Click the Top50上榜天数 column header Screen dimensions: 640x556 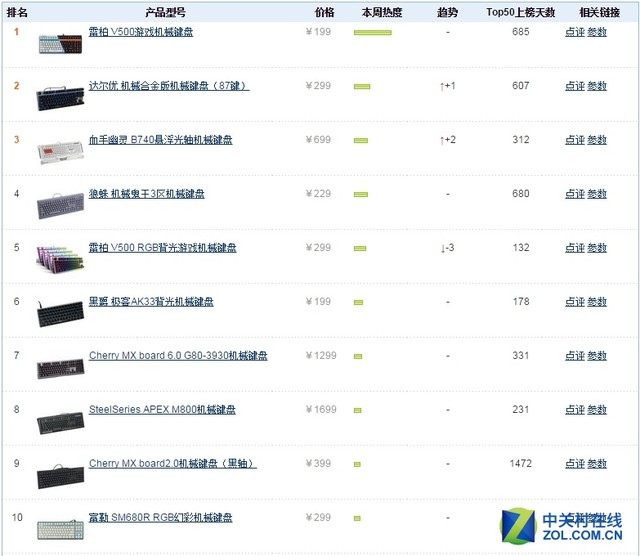click(520, 12)
